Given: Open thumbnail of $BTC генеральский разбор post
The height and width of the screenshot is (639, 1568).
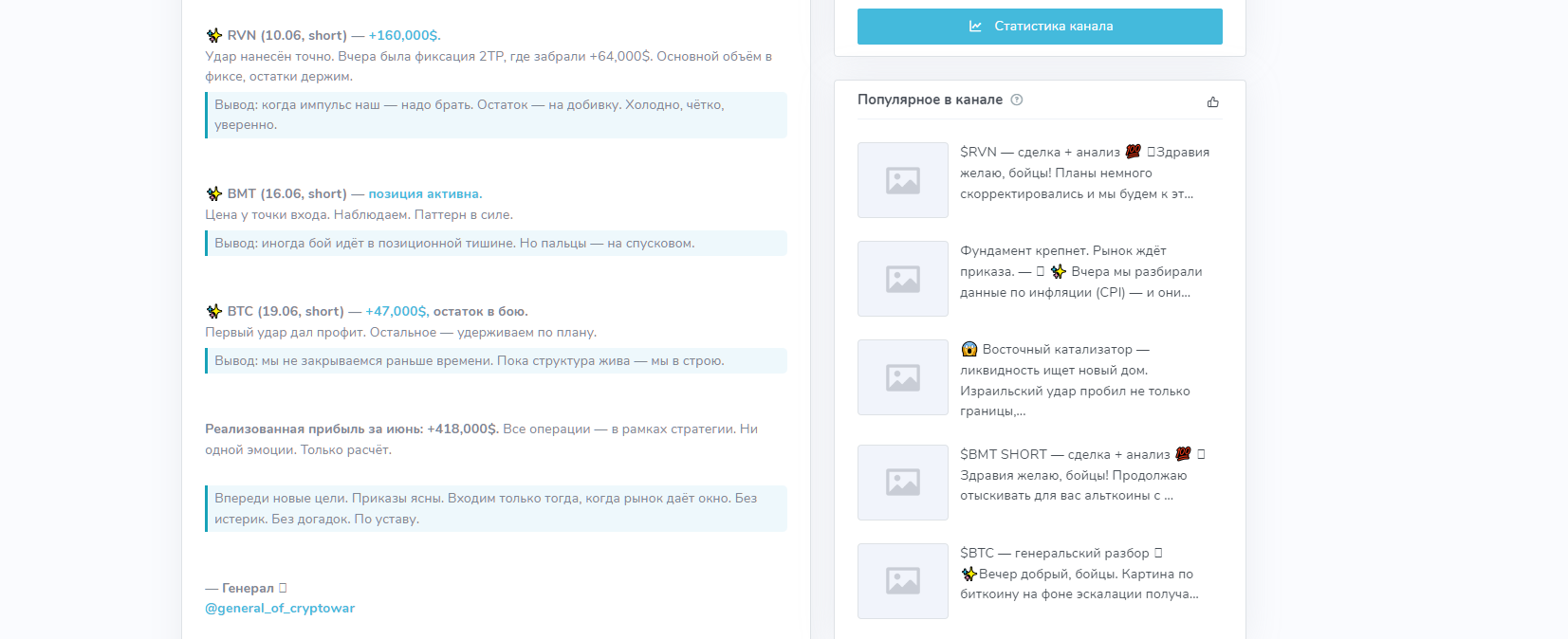Looking at the screenshot, I should pyautogui.click(x=902, y=581).
